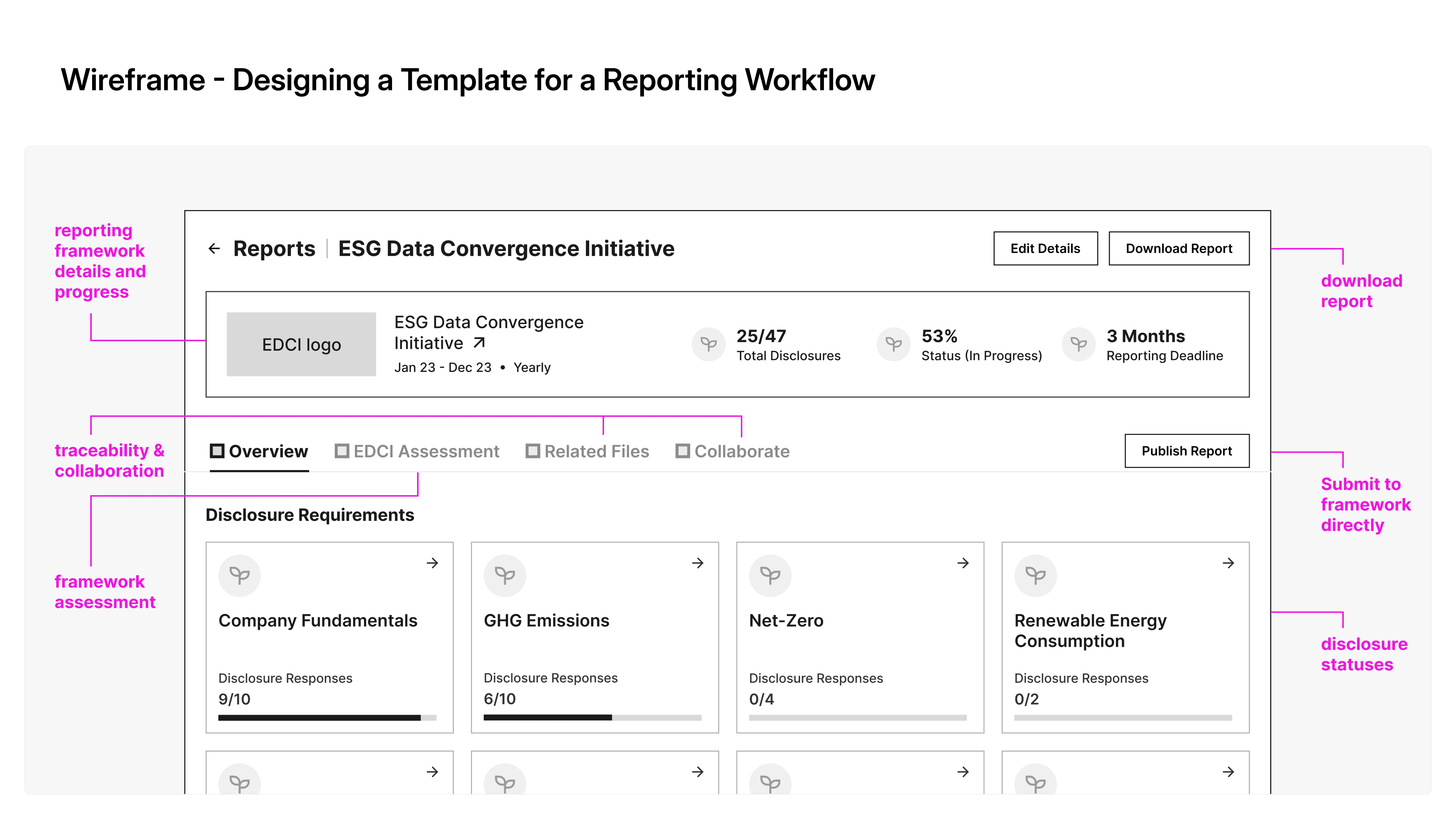
Task: Click the Company Fundamentals progress bar
Action: coord(327,718)
